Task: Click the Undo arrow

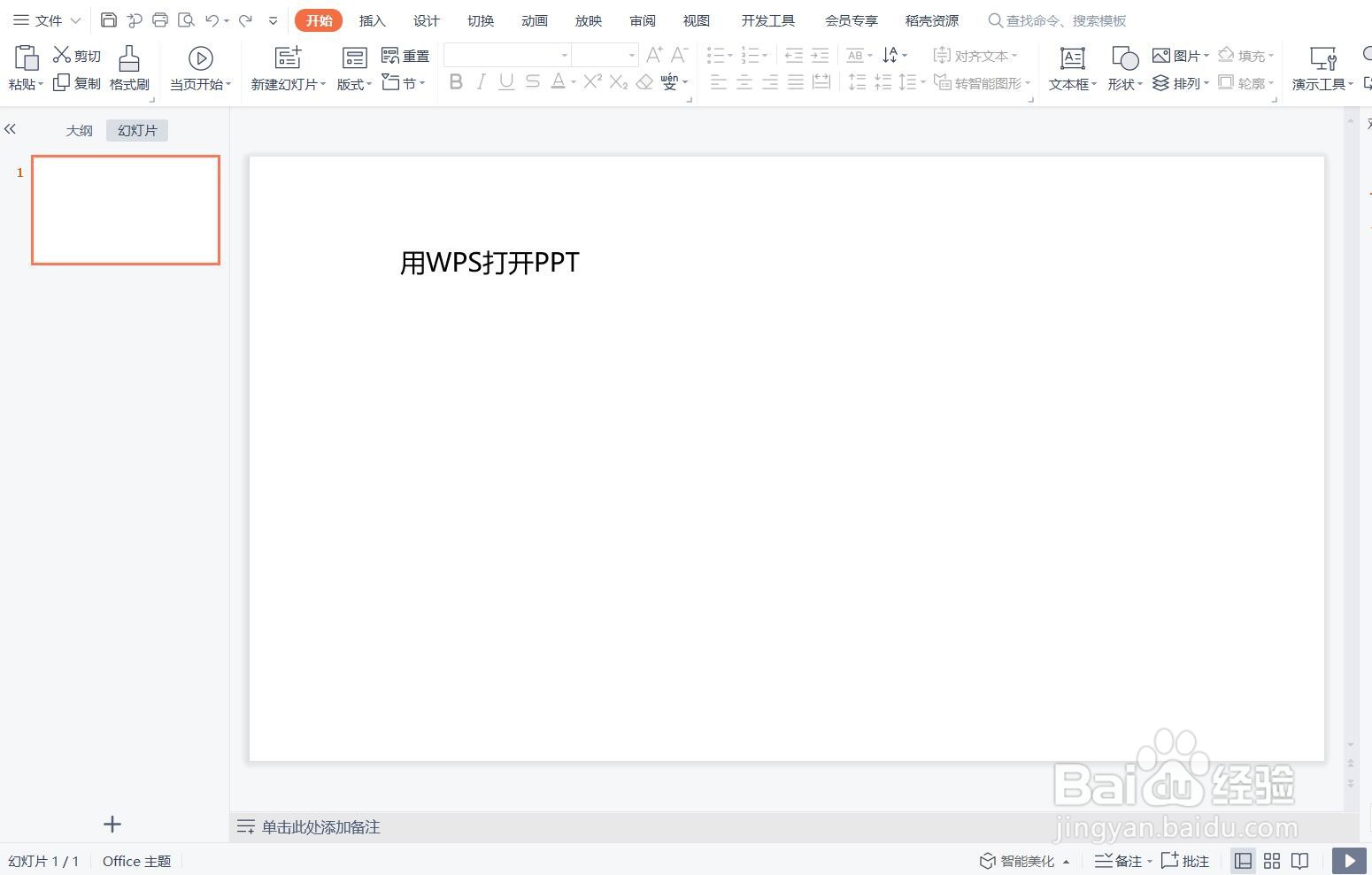Action: pos(212,19)
